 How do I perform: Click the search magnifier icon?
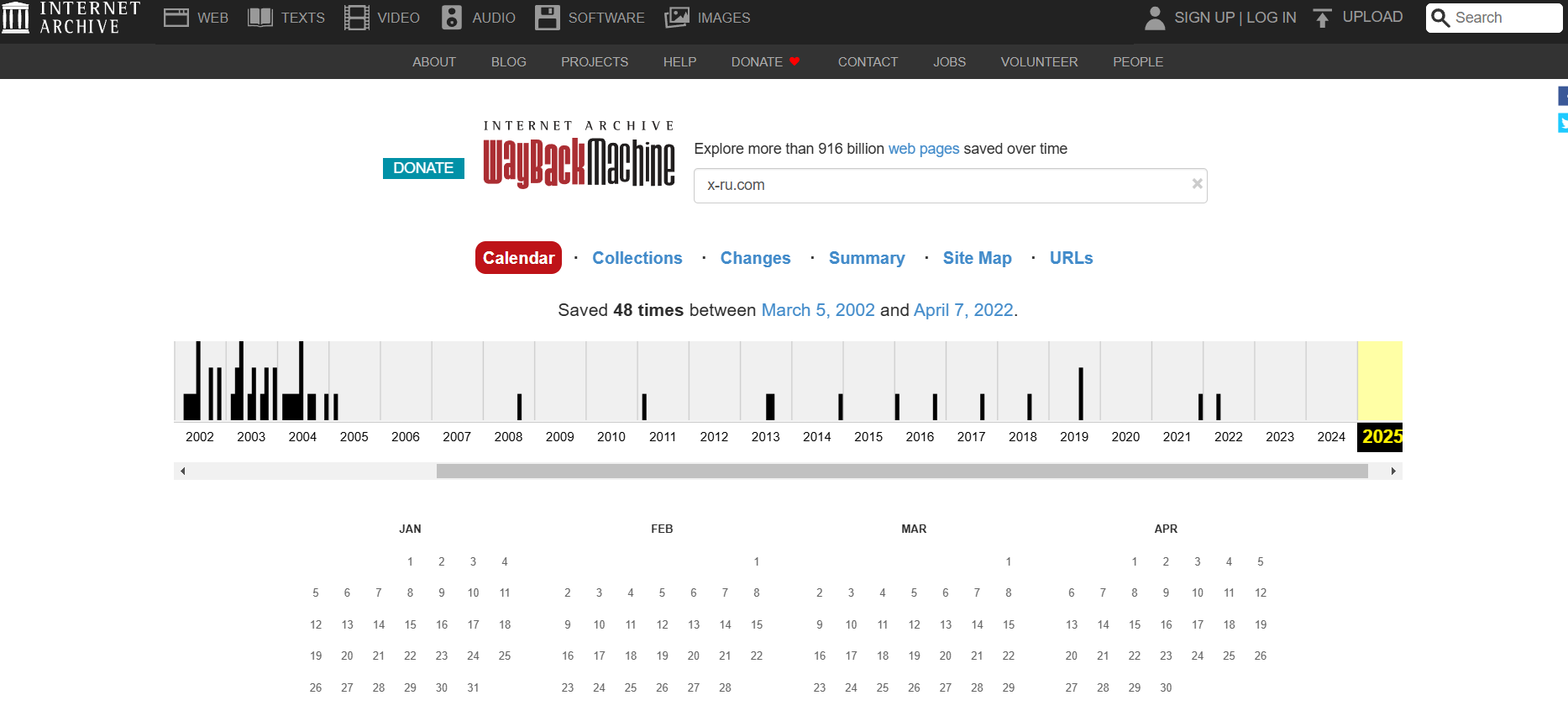pos(1440,18)
